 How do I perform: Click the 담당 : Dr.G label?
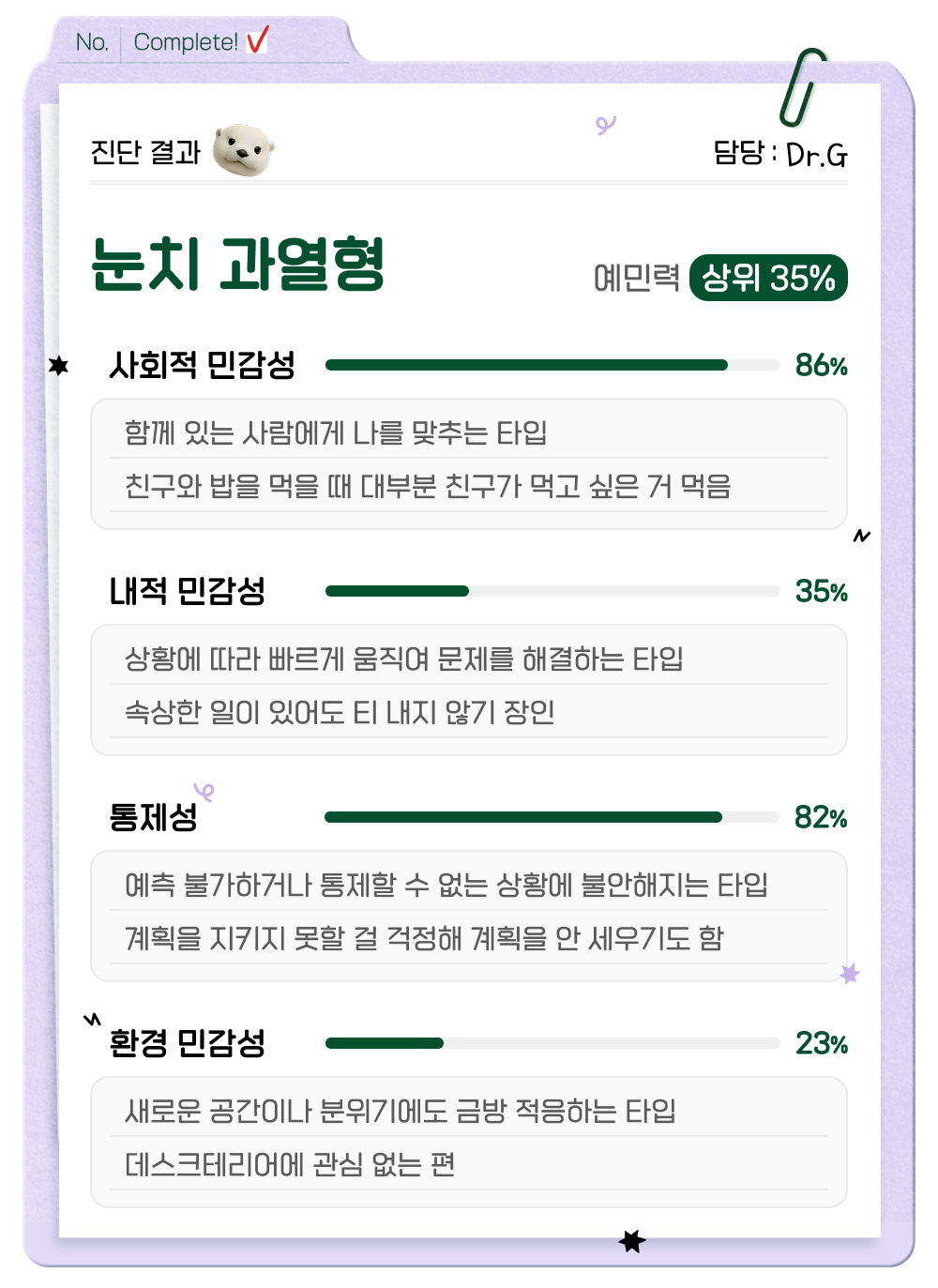click(x=780, y=154)
